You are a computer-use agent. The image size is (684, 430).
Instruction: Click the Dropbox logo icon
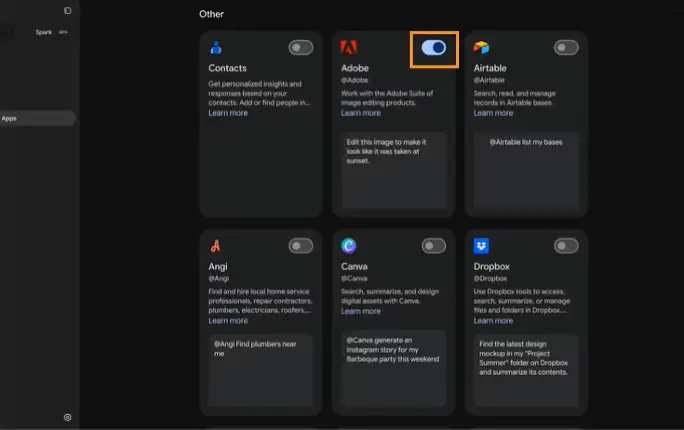[x=481, y=246]
